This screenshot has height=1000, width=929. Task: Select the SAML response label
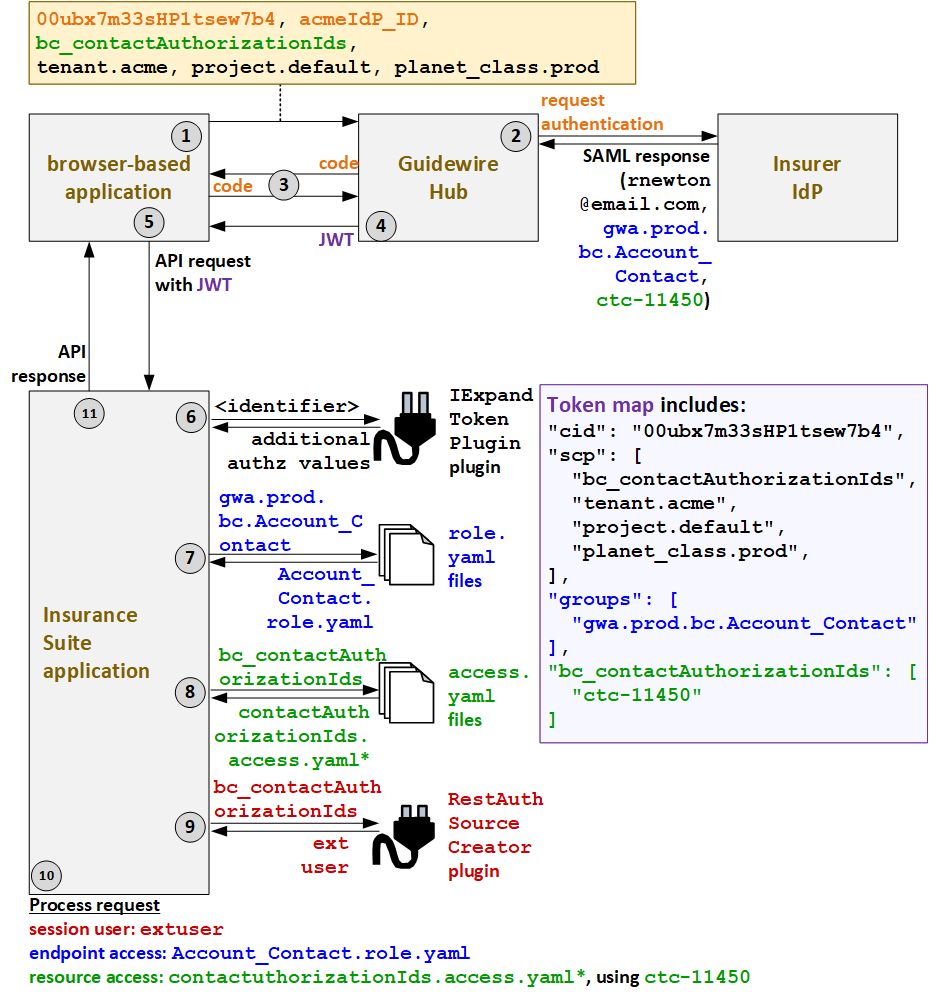tap(645, 156)
